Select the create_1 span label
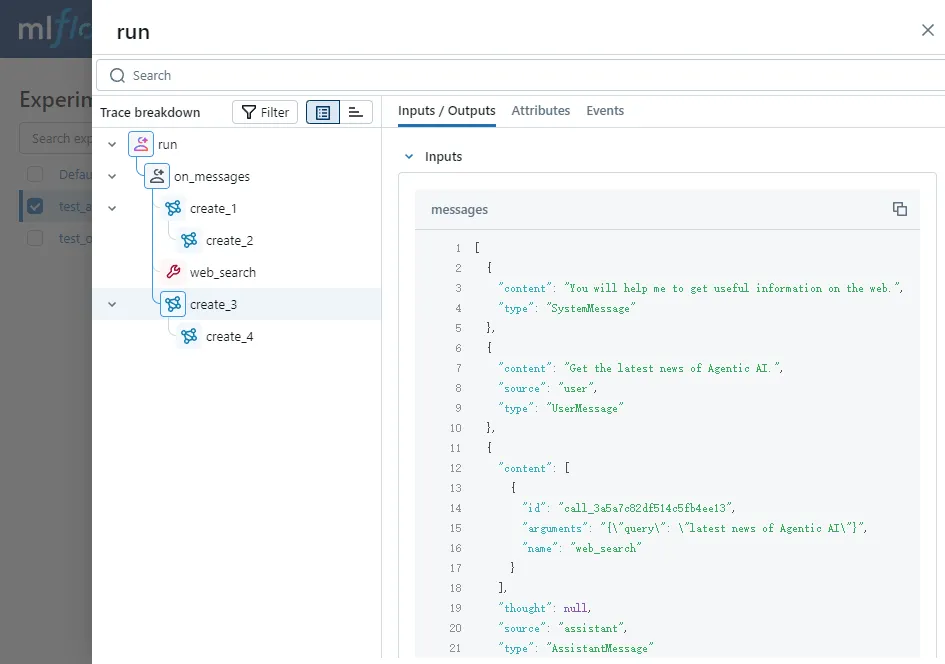The height and width of the screenshot is (664, 945). pos(213,208)
